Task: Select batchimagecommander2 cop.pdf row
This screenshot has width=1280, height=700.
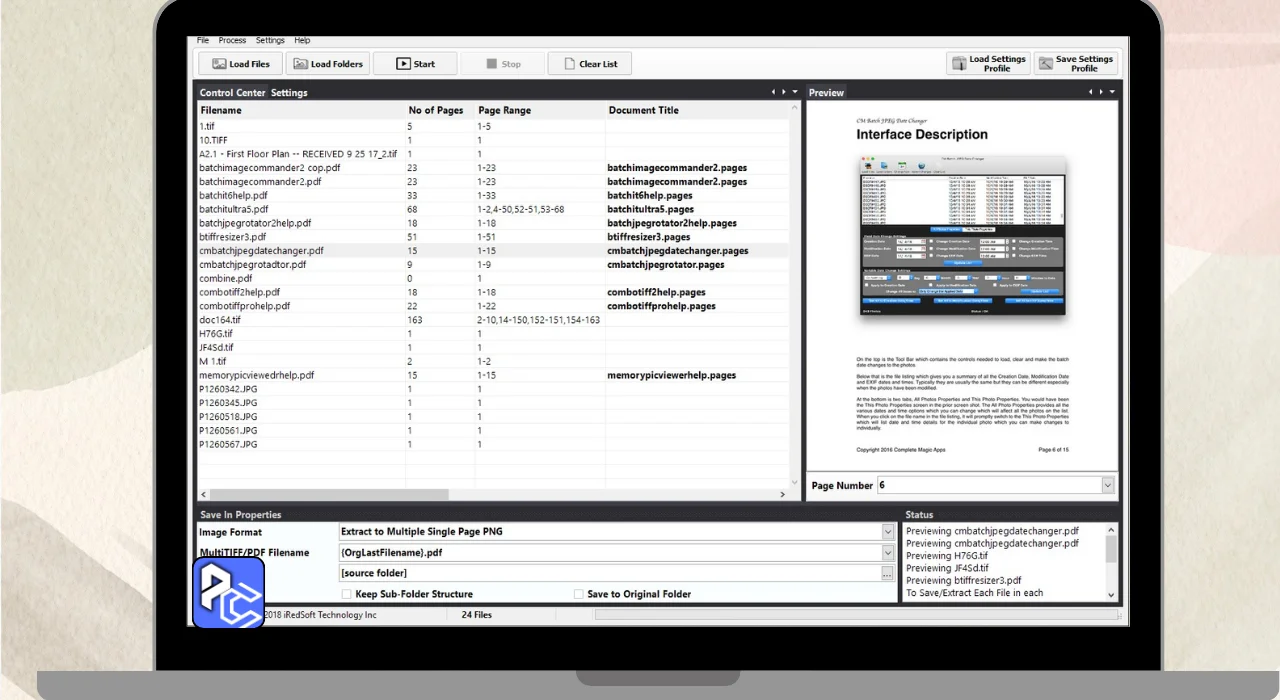Action: (x=492, y=168)
